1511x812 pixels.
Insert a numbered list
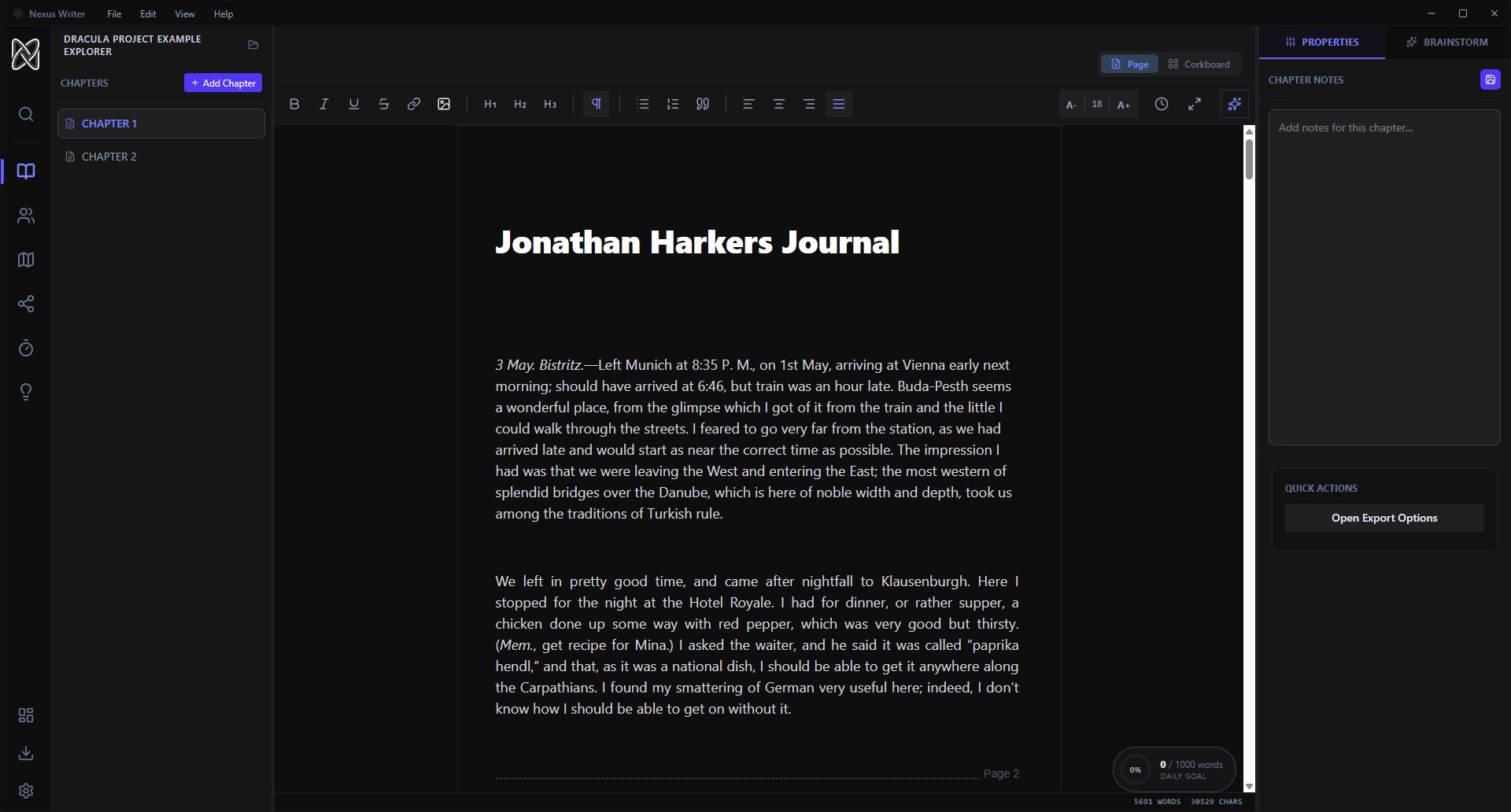pyautogui.click(x=673, y=104)
